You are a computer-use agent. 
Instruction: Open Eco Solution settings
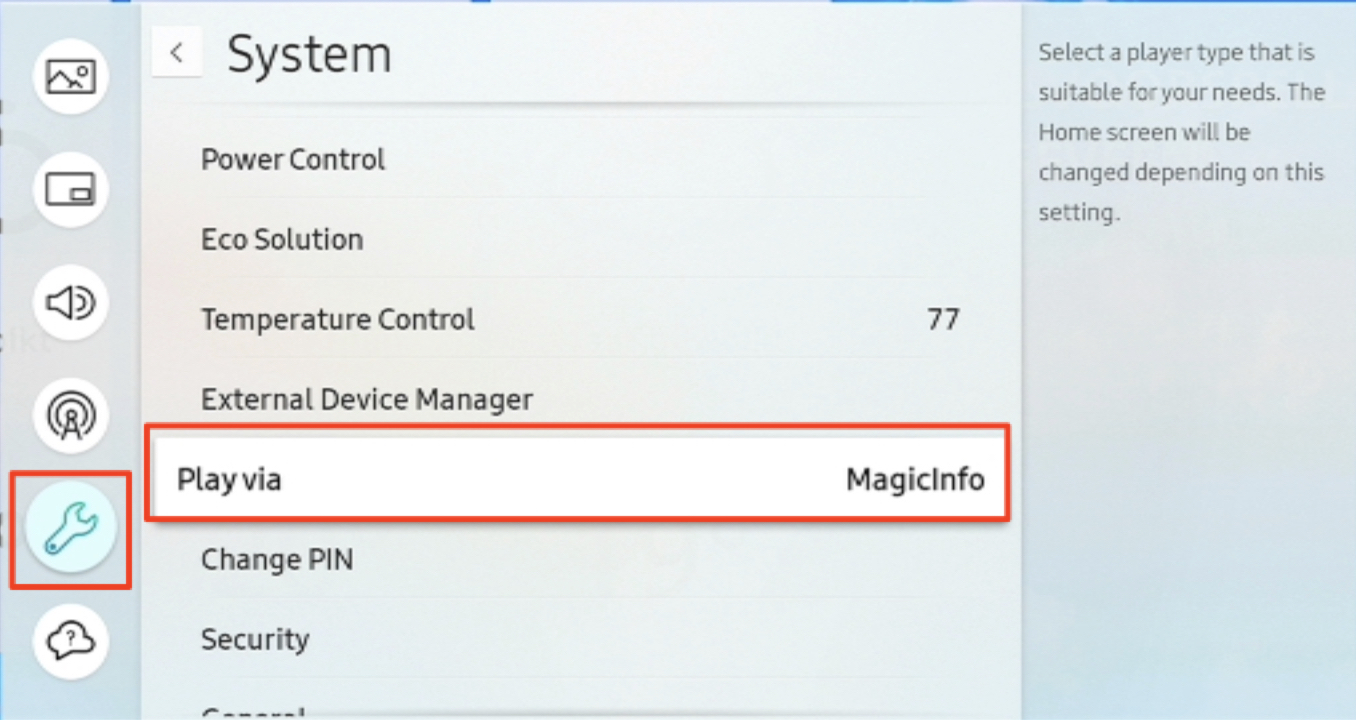point(281,238)
